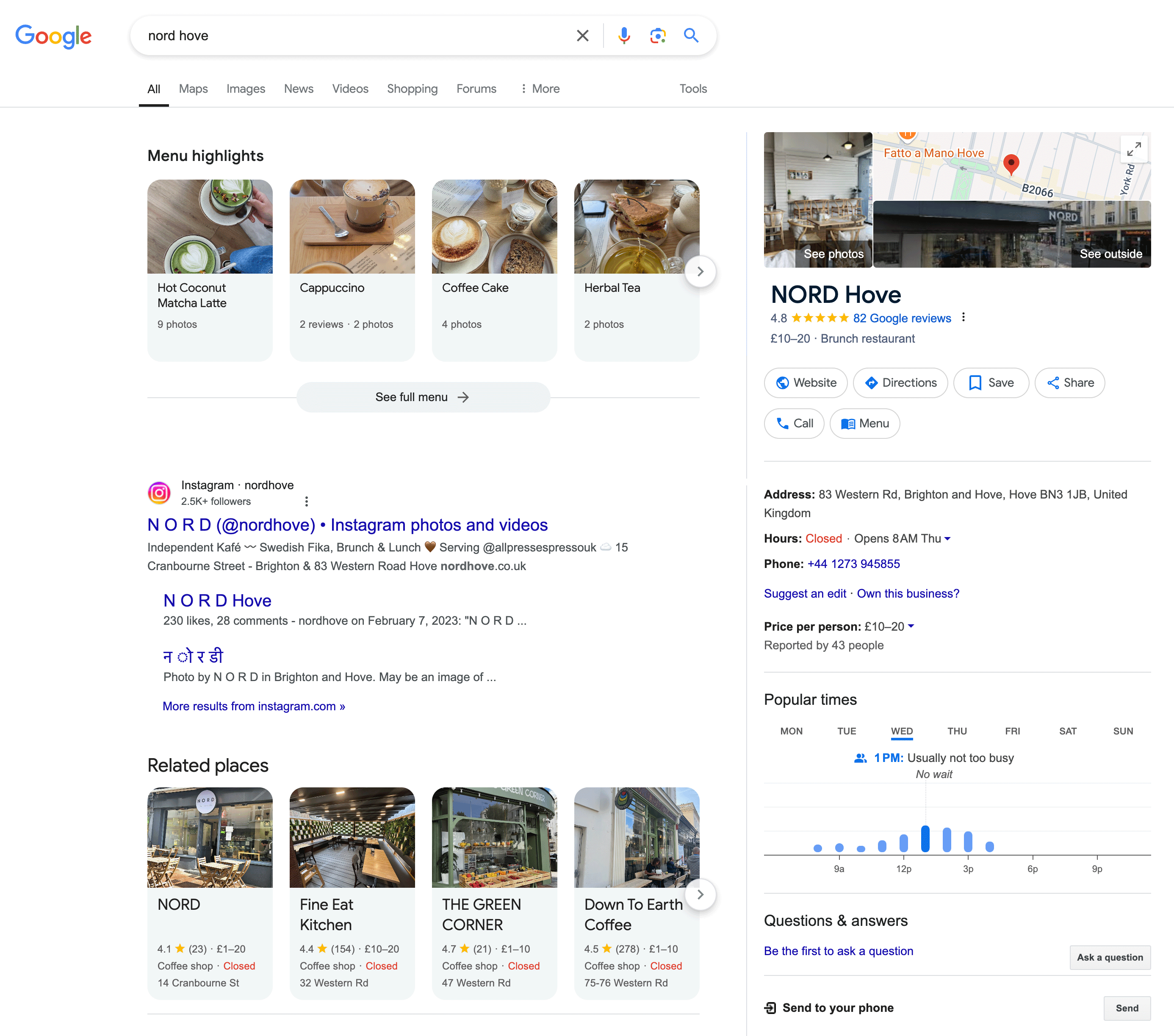The image size is (1174, 1036).
Task: Select THU in Popular times
Action: (957, 731)
